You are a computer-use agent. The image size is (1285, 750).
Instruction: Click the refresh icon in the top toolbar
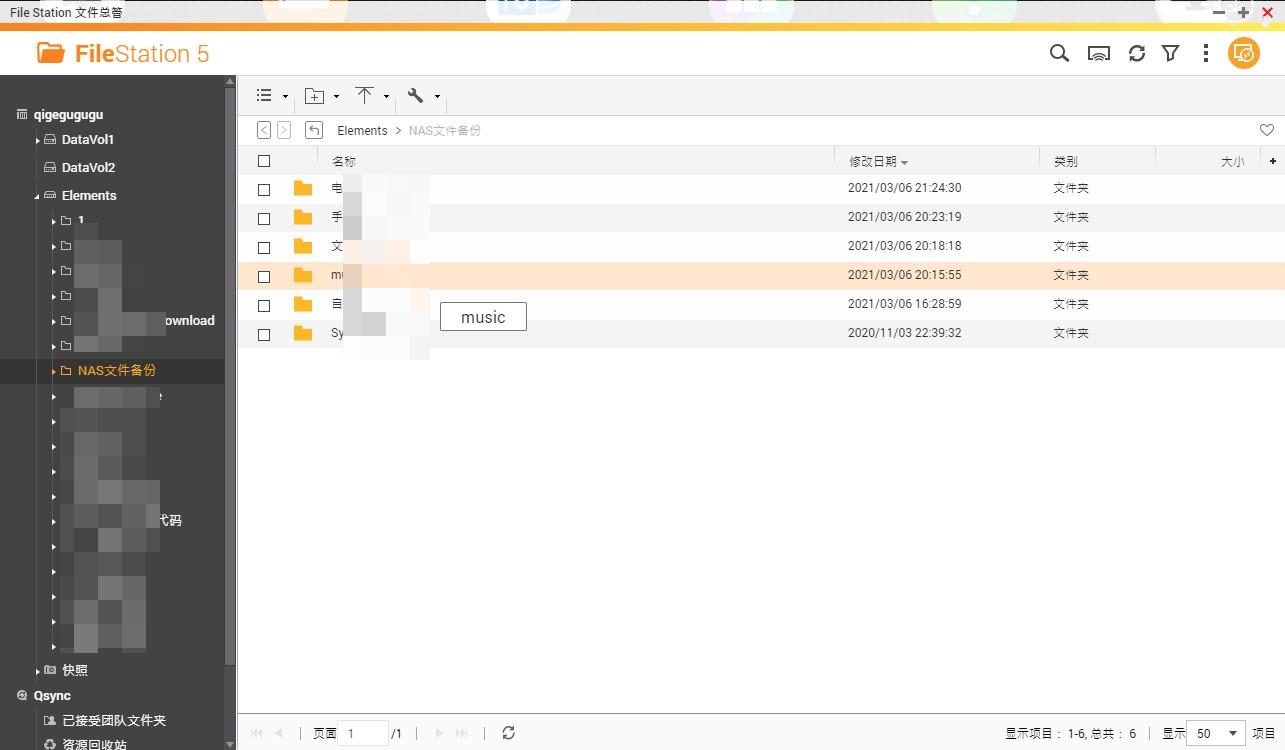[1136, 53]
